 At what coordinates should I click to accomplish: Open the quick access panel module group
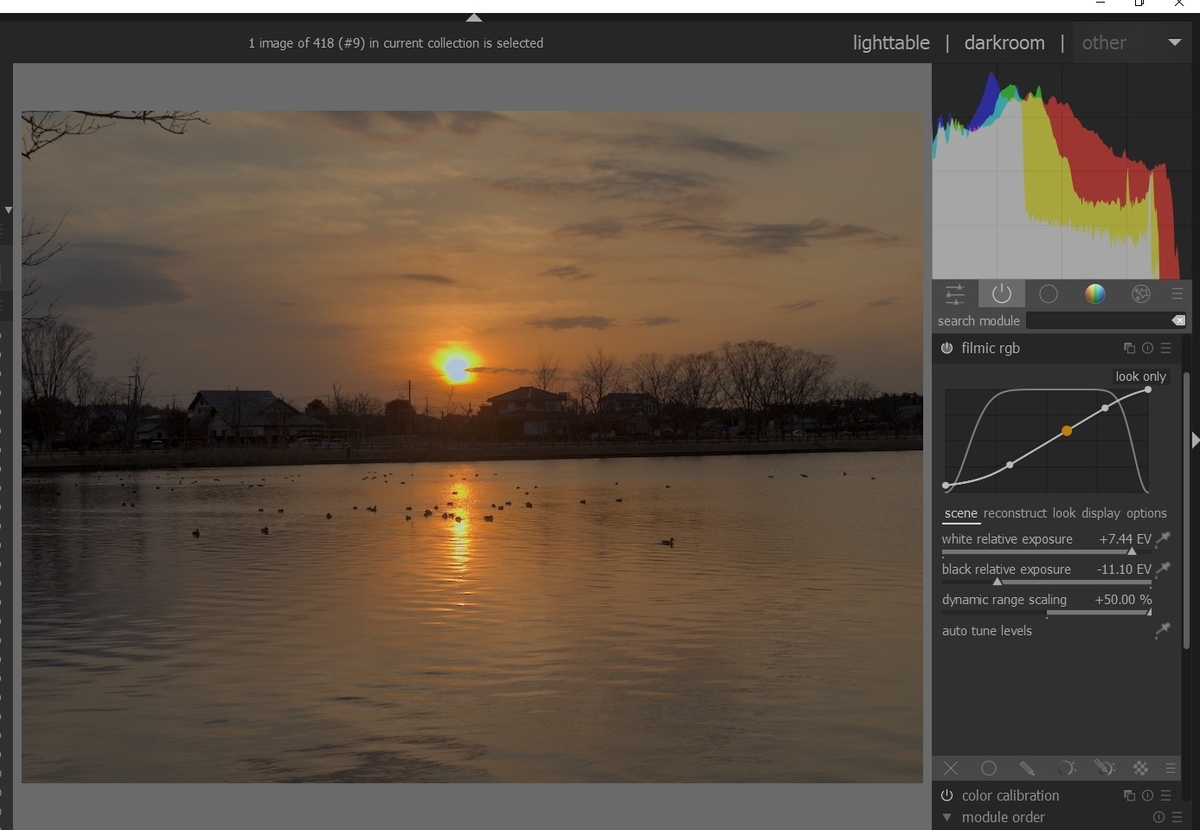click(955, 294)
